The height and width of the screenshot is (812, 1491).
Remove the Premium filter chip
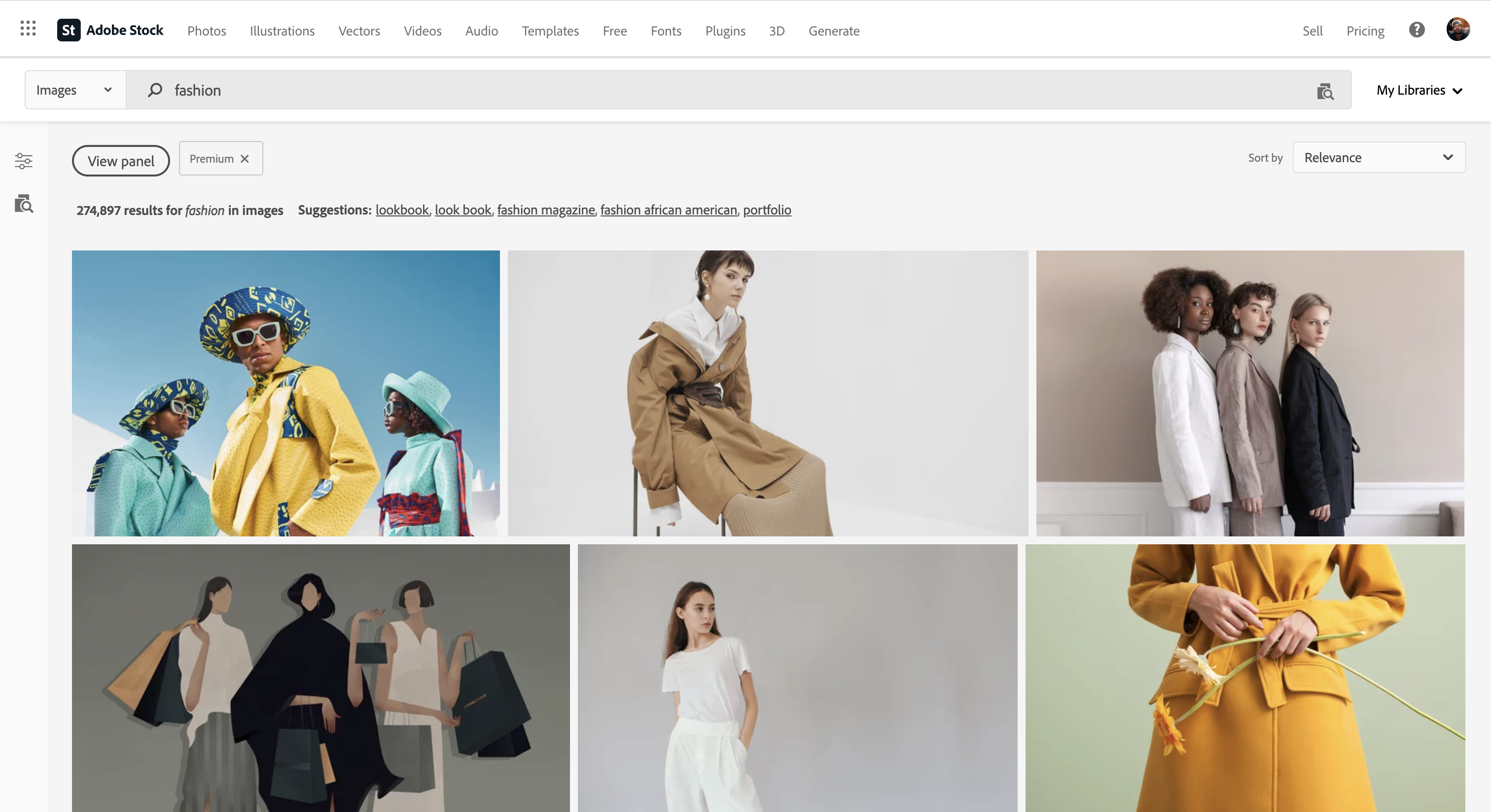(x=245, y=159)
